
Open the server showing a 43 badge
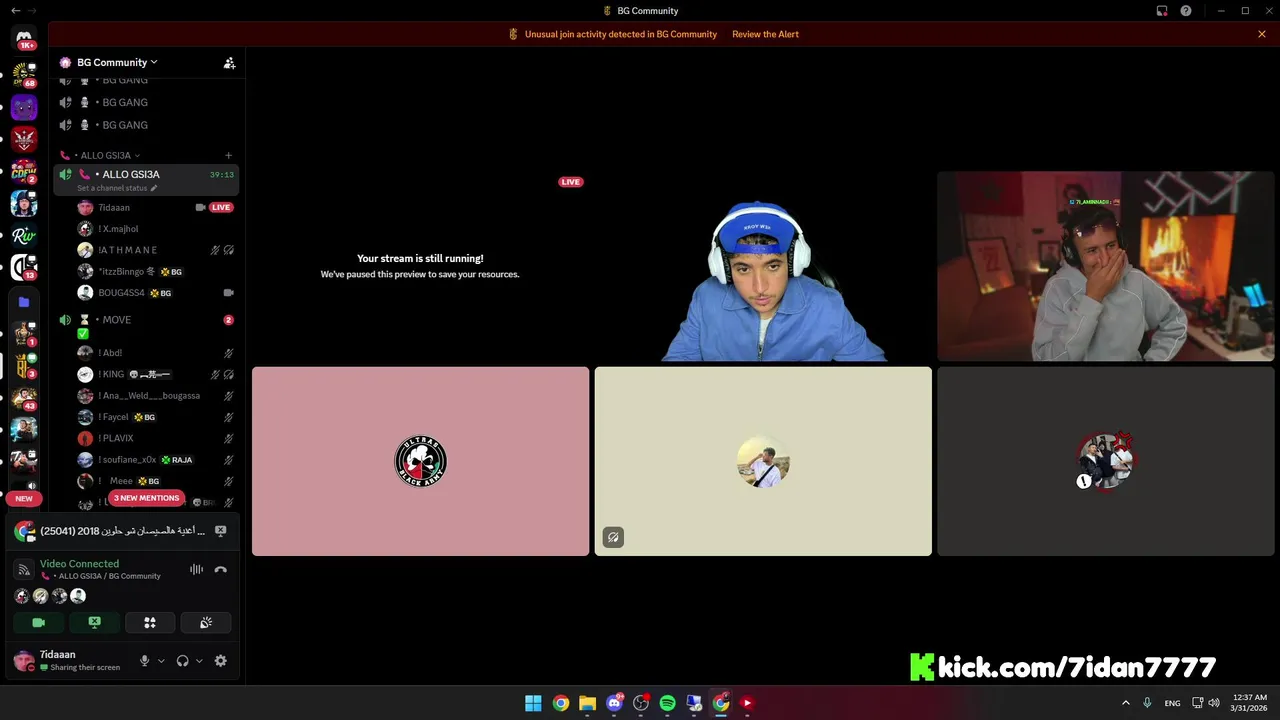[24, 397]
